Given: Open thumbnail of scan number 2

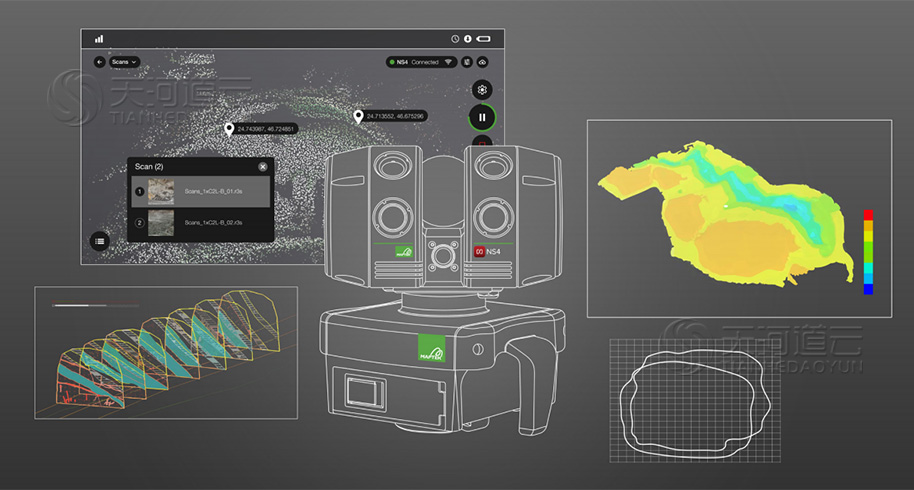Looking at the screenshot, I should click(161, 223).
